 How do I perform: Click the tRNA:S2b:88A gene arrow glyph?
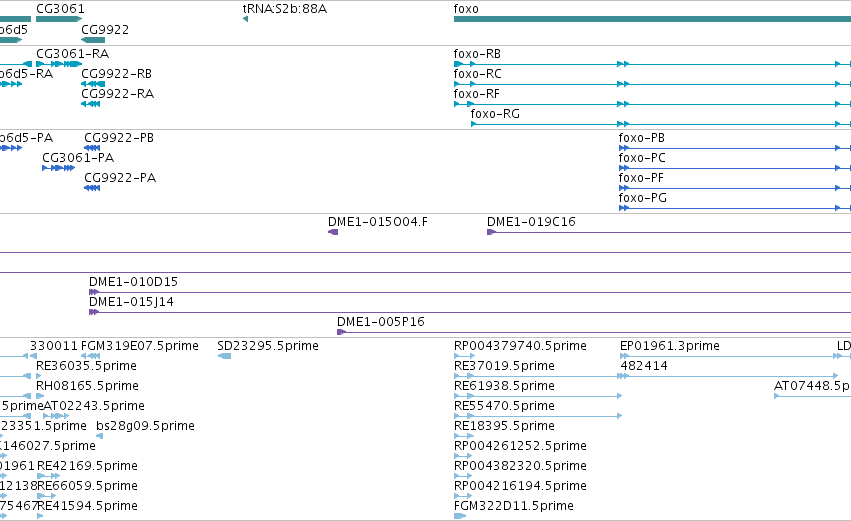pyautogui.click(x=245, y=19)
